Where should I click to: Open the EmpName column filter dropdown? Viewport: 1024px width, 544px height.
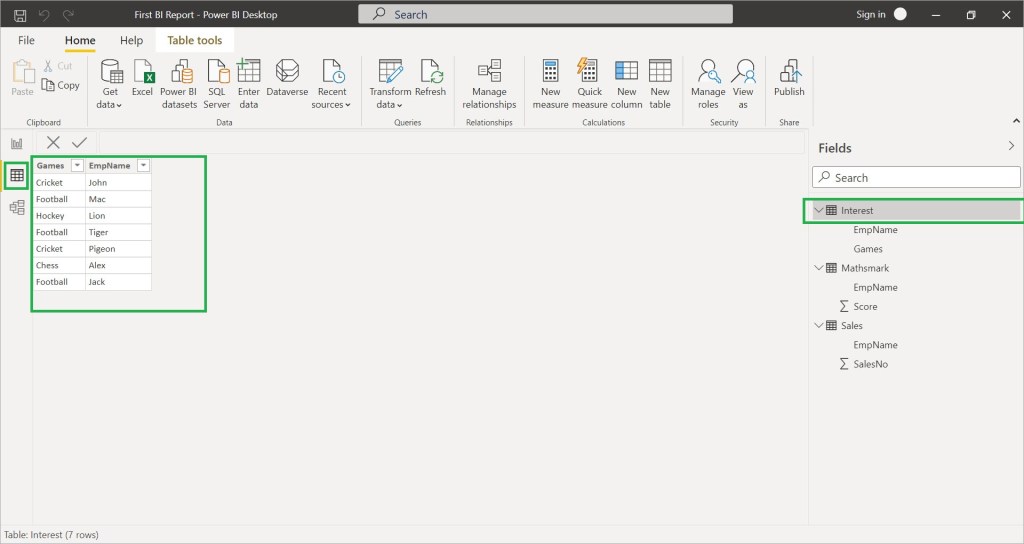point(144,166)
